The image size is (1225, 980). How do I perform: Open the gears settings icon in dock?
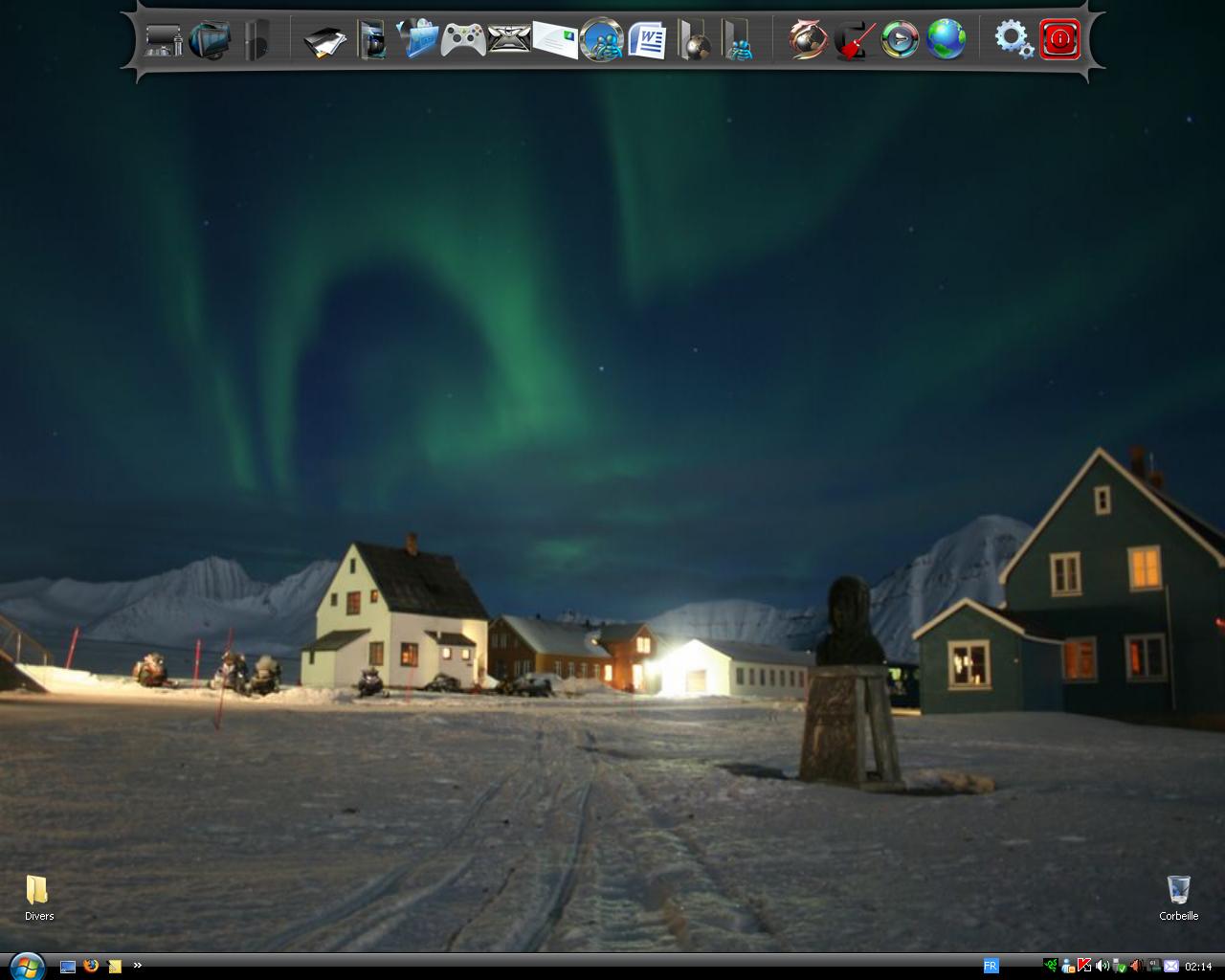(1013, 39)
